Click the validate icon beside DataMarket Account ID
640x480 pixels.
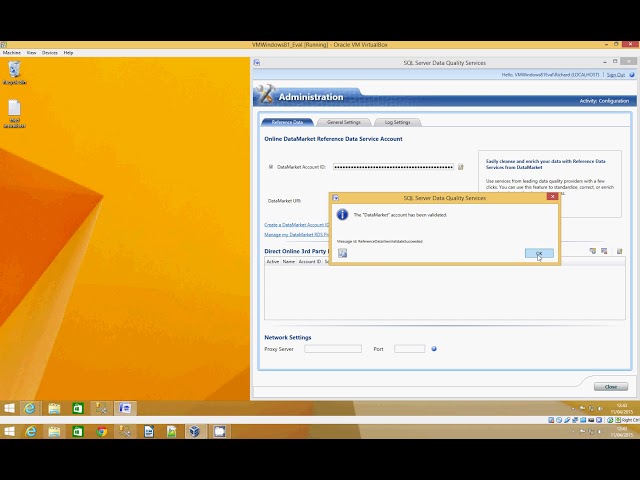461,167
